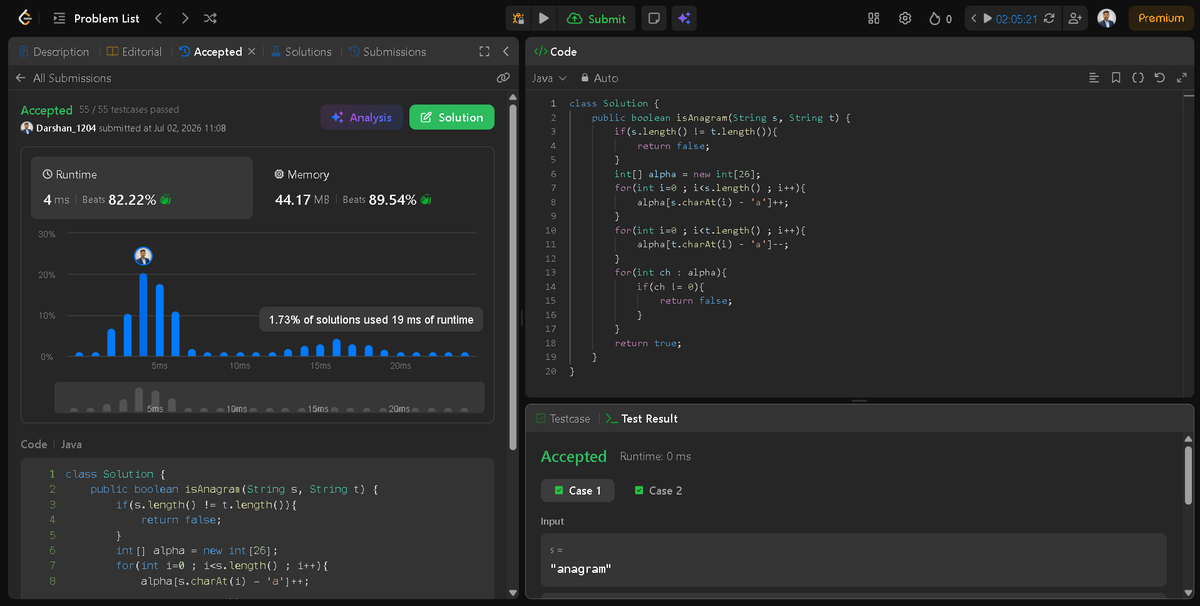Click the Code panel tab
1200x606 pixels.
point(555,52)
